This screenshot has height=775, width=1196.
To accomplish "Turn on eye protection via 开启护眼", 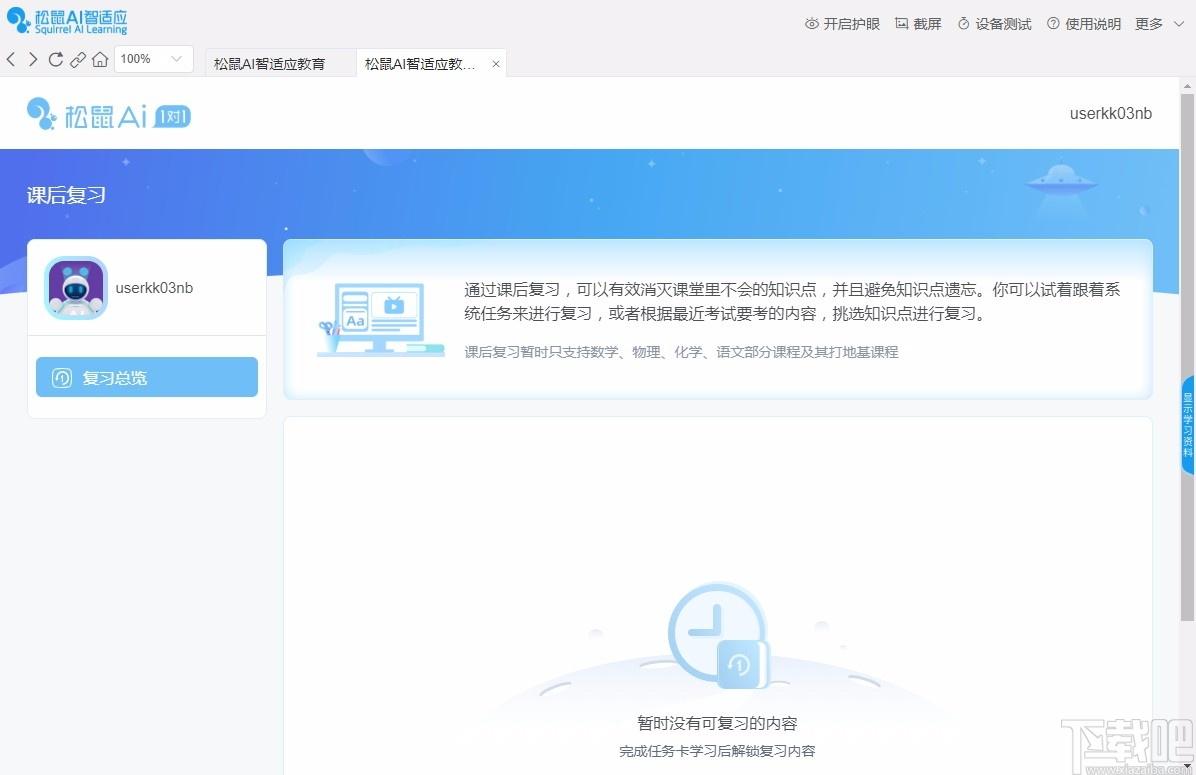I will pyautogui.click(x=842, y=24).
